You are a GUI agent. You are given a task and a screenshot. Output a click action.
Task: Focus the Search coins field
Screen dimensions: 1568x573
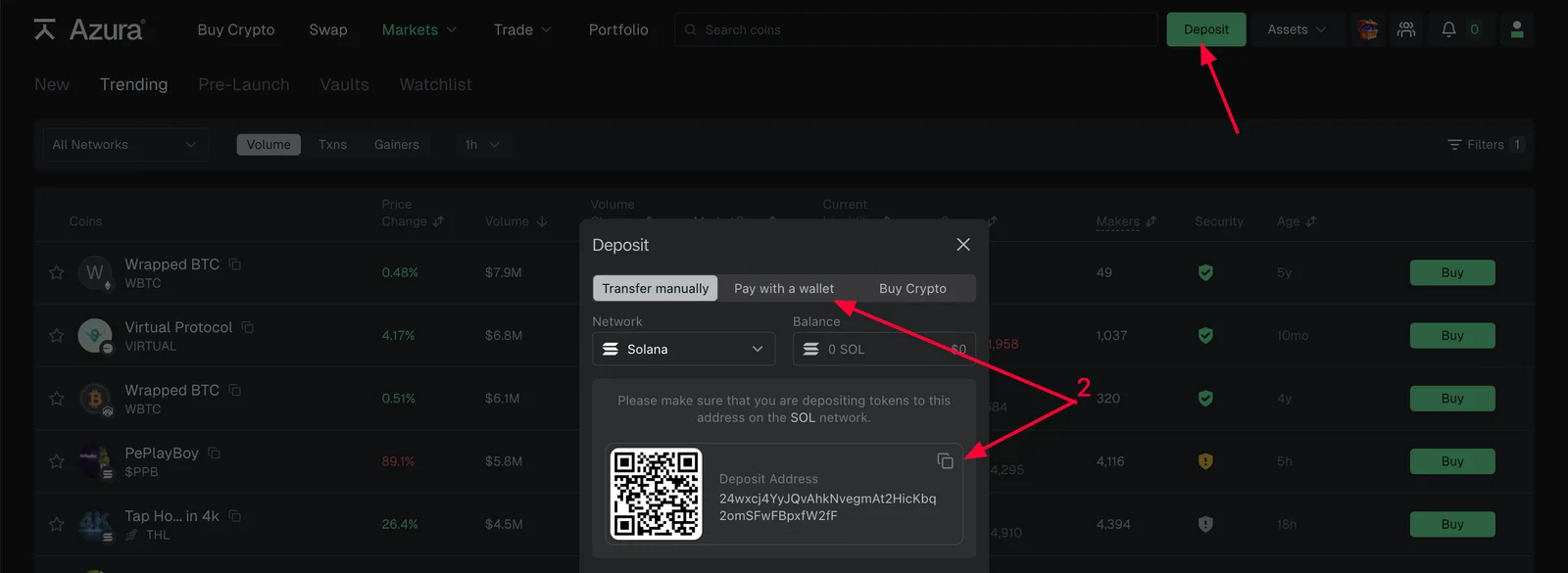(915, 29)
